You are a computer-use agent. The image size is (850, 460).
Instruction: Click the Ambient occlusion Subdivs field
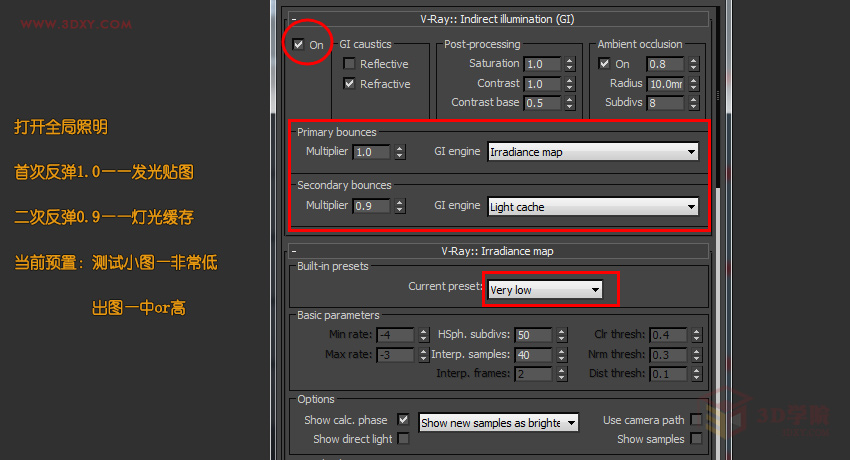coord(666,103)
